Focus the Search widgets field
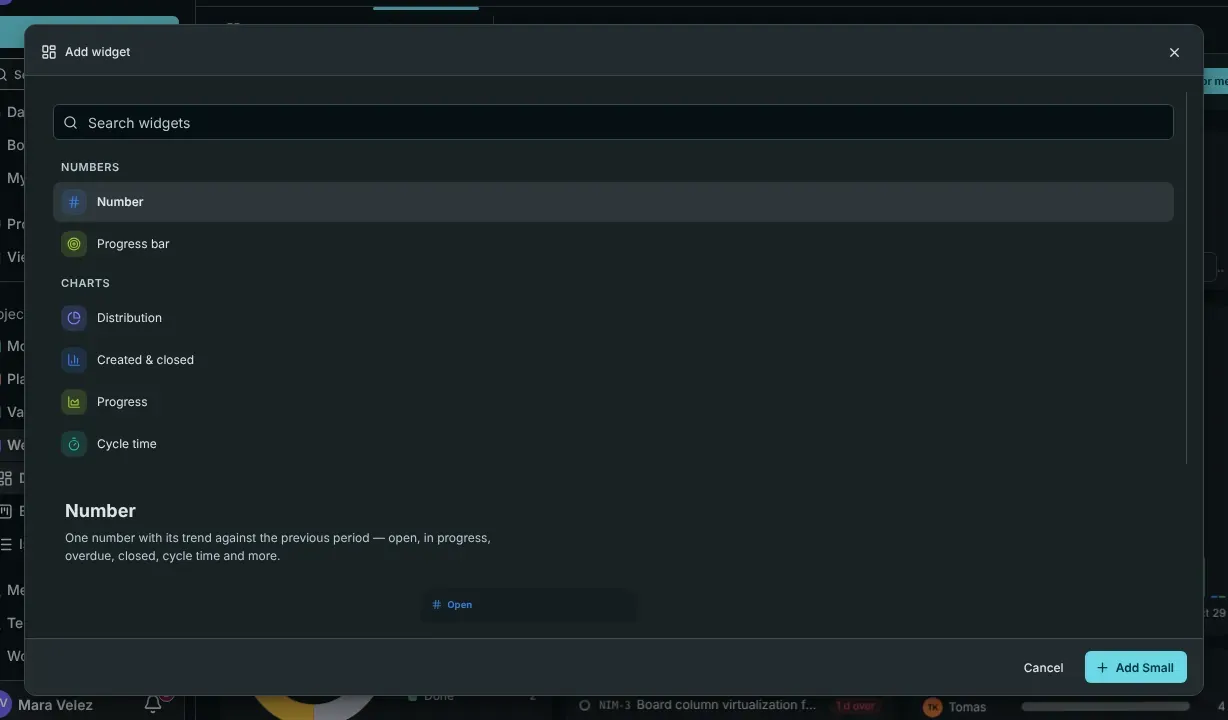The width and height of the screenshot is (1228, 720). coord(613,123)
